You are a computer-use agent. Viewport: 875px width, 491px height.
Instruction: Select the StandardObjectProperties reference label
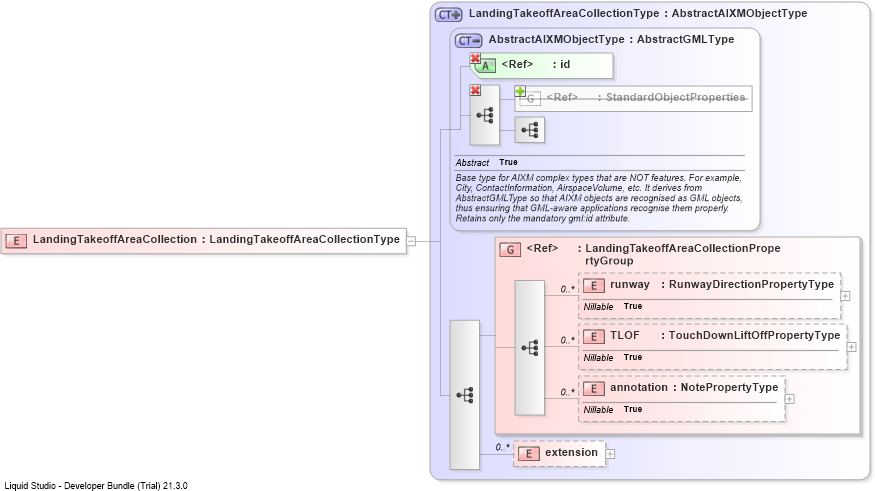(x=646, y=97)
